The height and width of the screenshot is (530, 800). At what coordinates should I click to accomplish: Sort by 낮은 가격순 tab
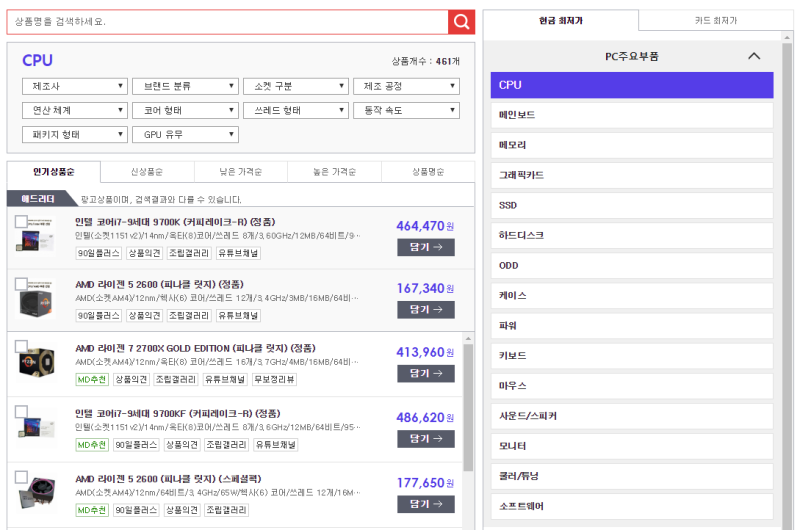coord(240,172)
